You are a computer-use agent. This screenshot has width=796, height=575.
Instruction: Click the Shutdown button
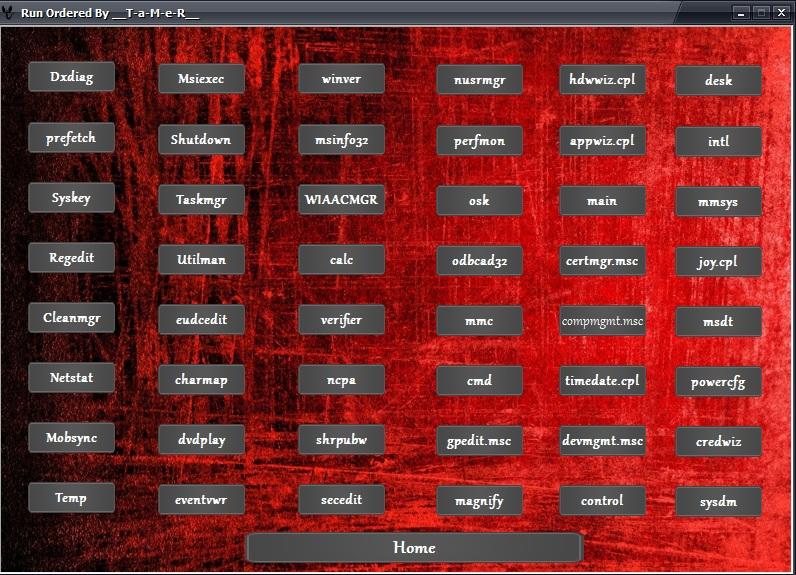202,140
